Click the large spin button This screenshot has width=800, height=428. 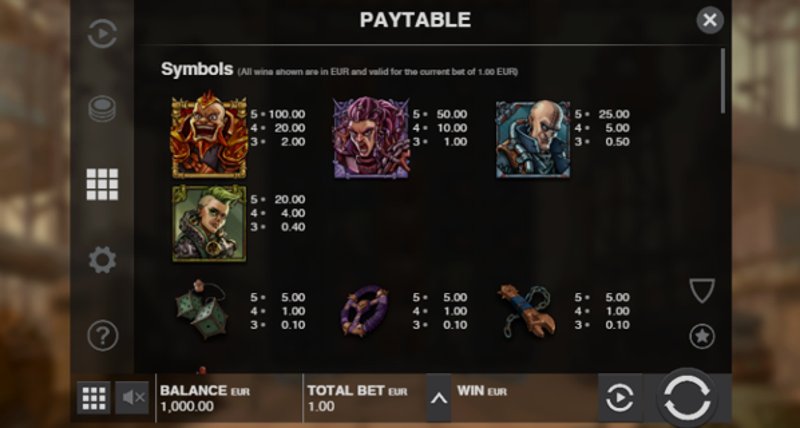click(x=687, y=397)
